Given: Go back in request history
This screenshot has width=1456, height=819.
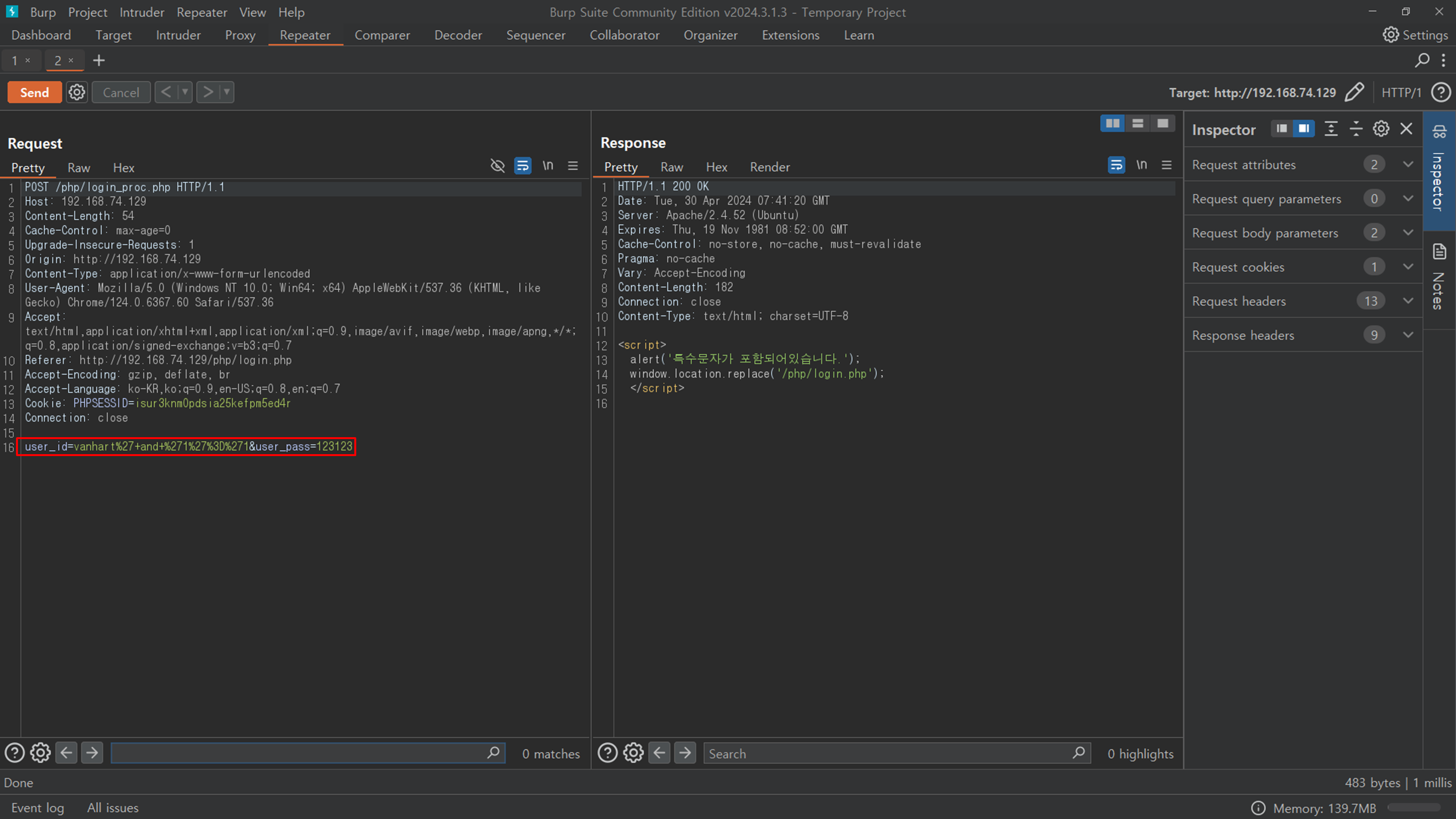Looking at the screenshot, I should click(x=166, y=92).
